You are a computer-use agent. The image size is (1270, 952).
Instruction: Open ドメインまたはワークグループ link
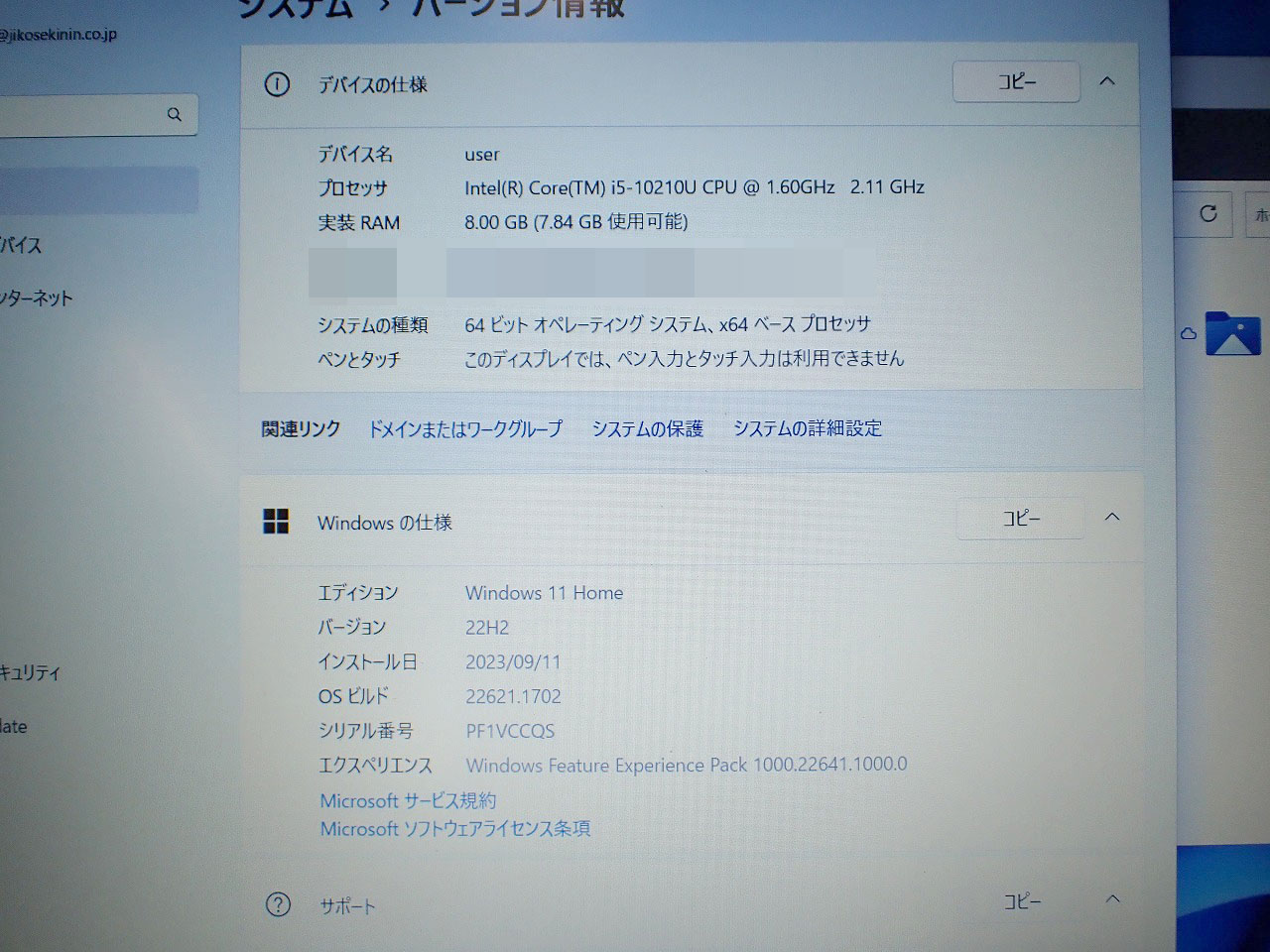(465, 428)
